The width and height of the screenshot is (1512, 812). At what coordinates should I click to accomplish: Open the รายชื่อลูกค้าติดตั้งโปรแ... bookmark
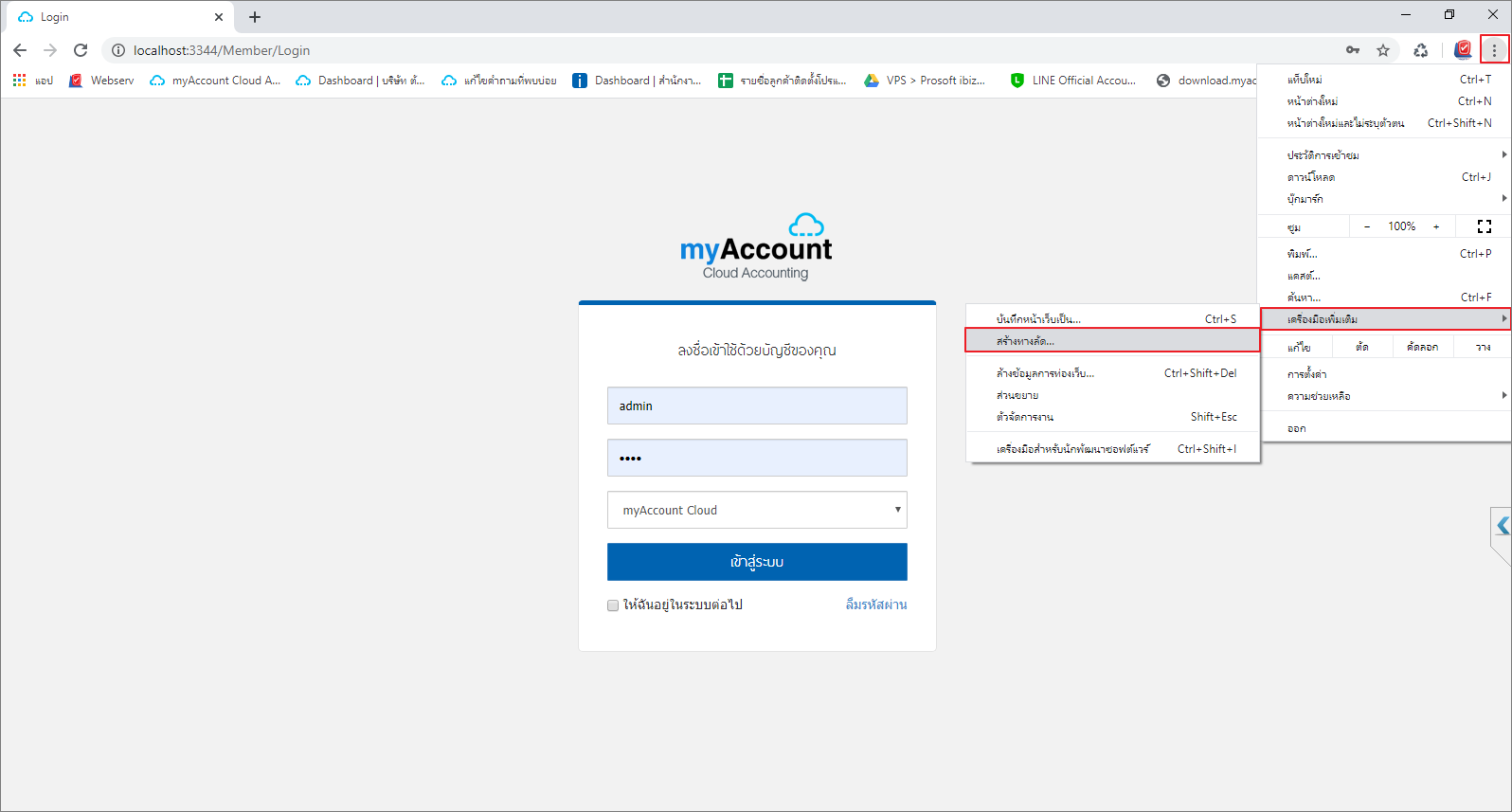coord(783,81)
